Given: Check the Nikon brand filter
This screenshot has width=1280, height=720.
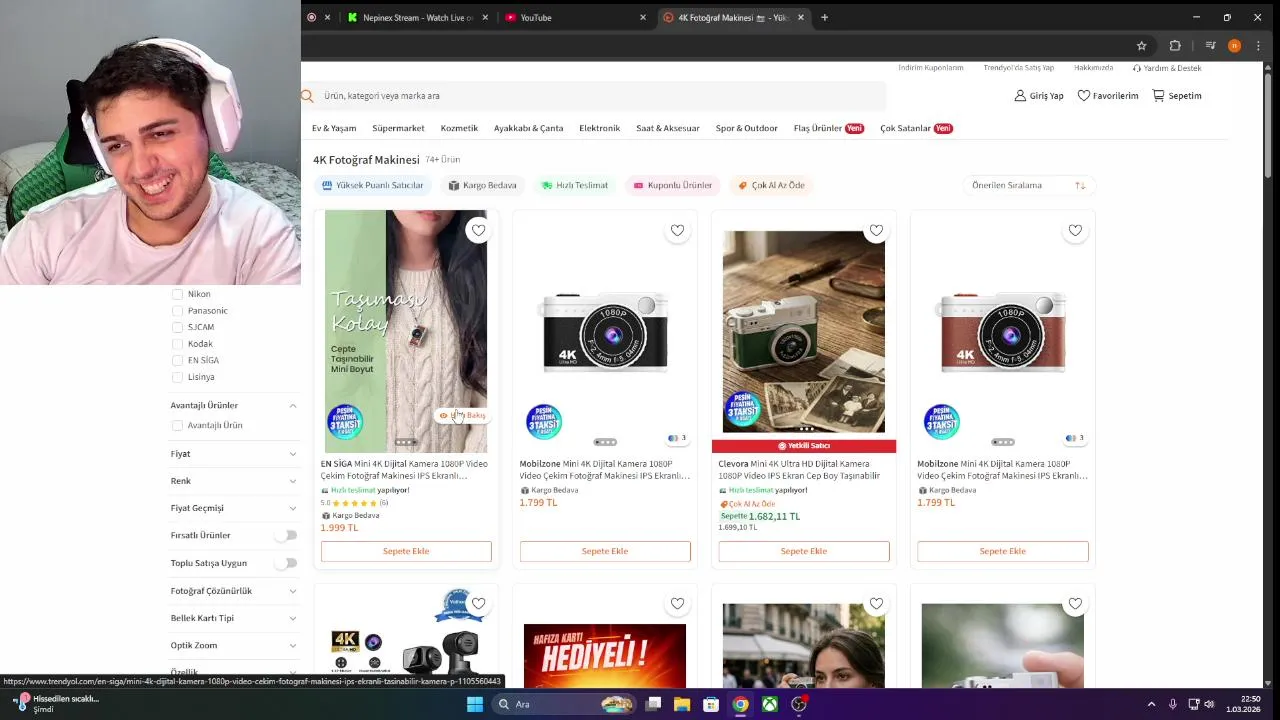Looking at the screenshot, I should [x=177, y=294].
